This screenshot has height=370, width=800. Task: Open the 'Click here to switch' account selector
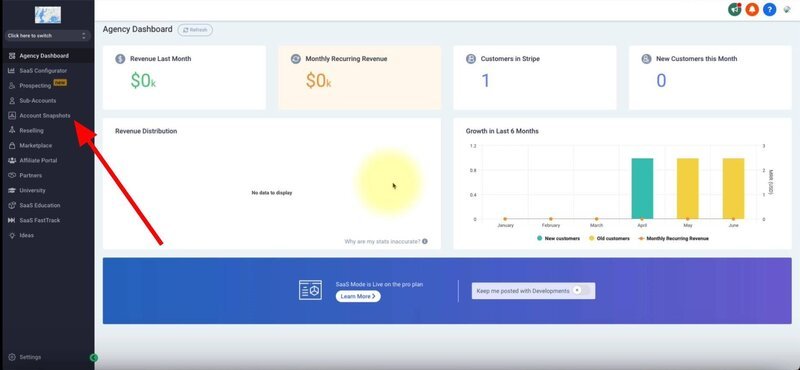(x=47, y=36)
